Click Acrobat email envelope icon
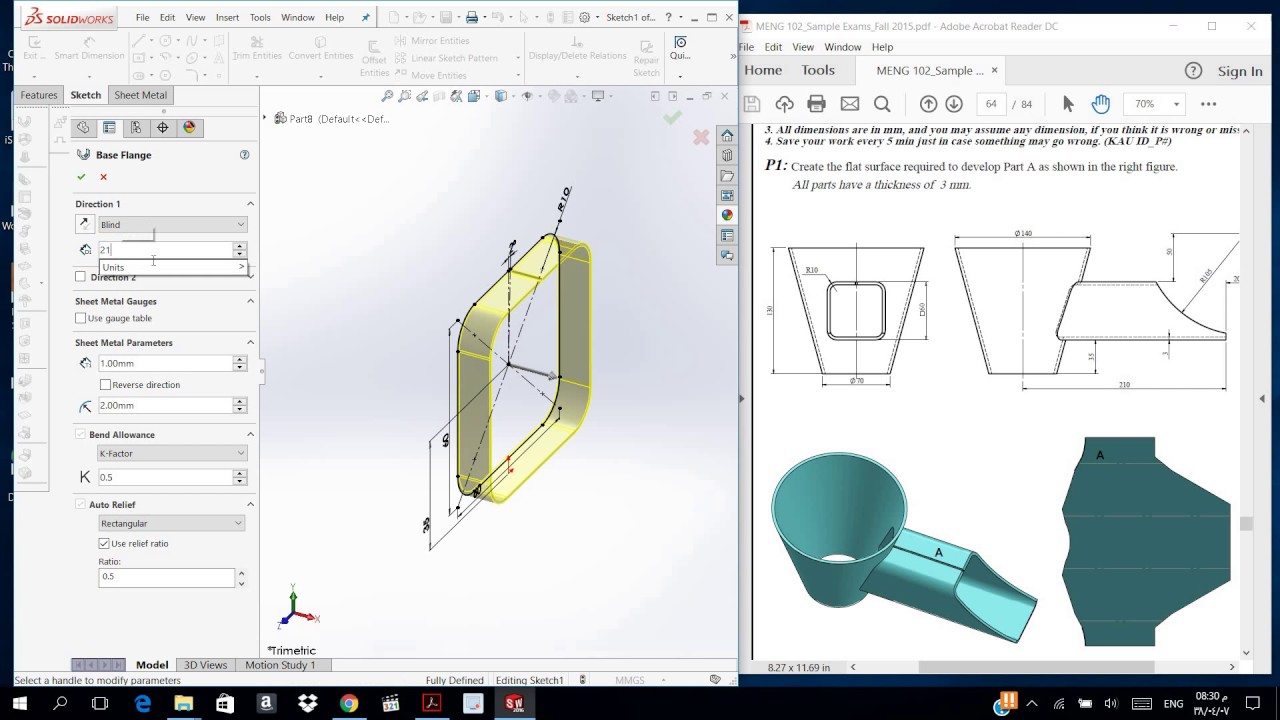 click(850, 104)
